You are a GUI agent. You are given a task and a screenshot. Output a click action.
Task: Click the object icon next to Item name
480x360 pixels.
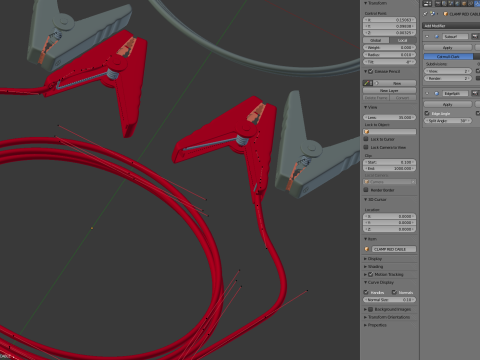pos(367,249)
